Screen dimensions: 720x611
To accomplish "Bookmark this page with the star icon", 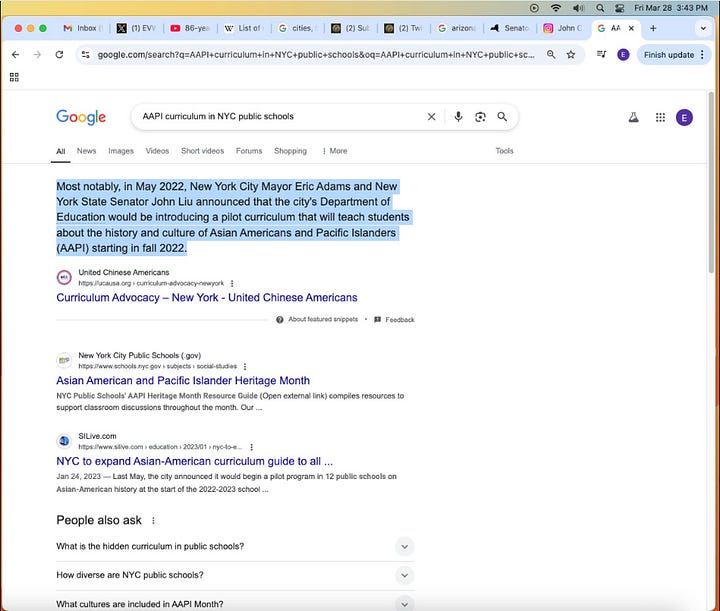I will (571, 55).
